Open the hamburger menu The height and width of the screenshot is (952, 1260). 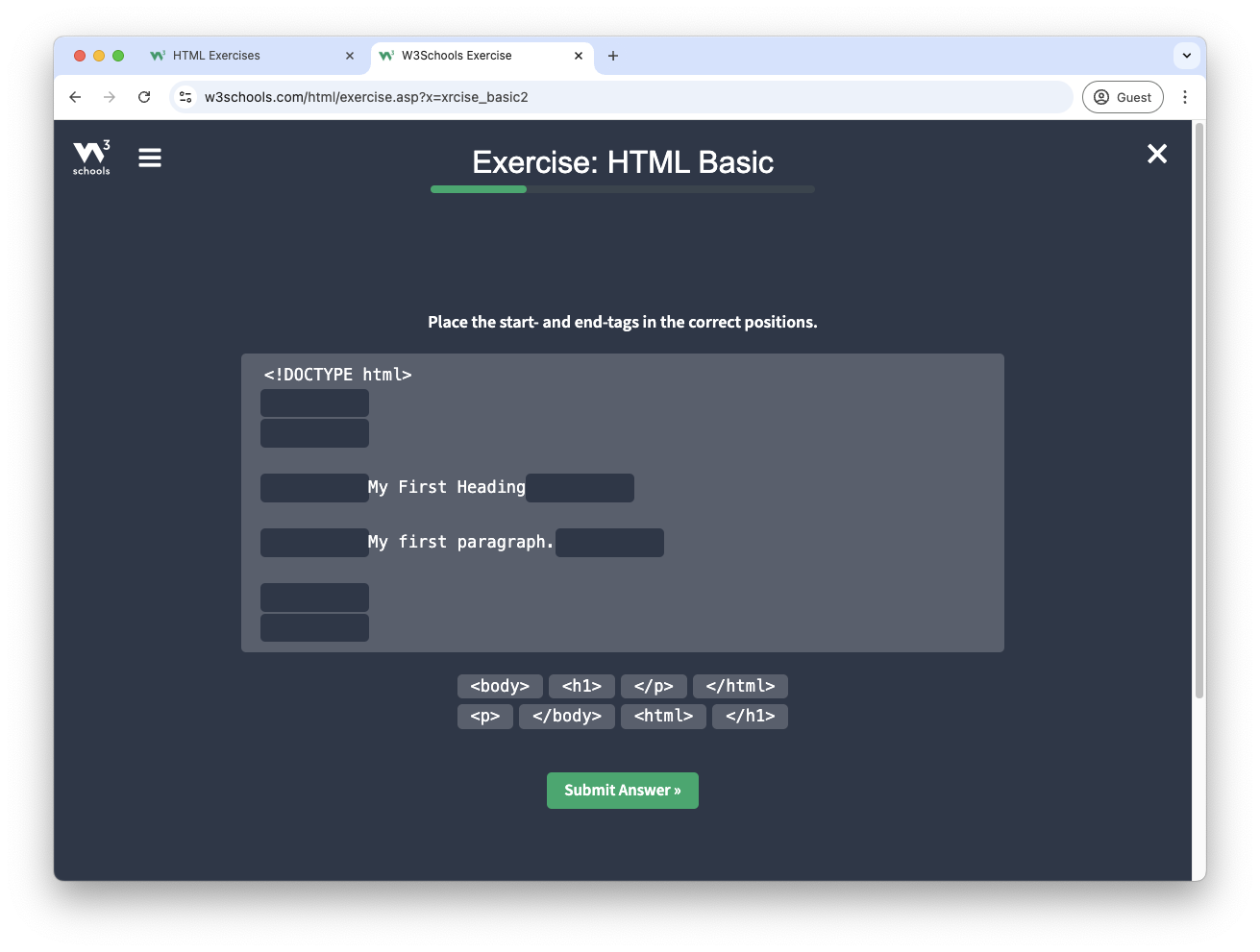click(150, 158)
